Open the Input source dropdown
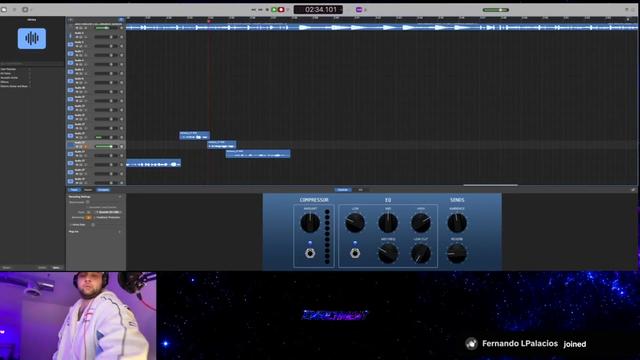This screenshot has height=360, width=640. (x=109, y=212)
